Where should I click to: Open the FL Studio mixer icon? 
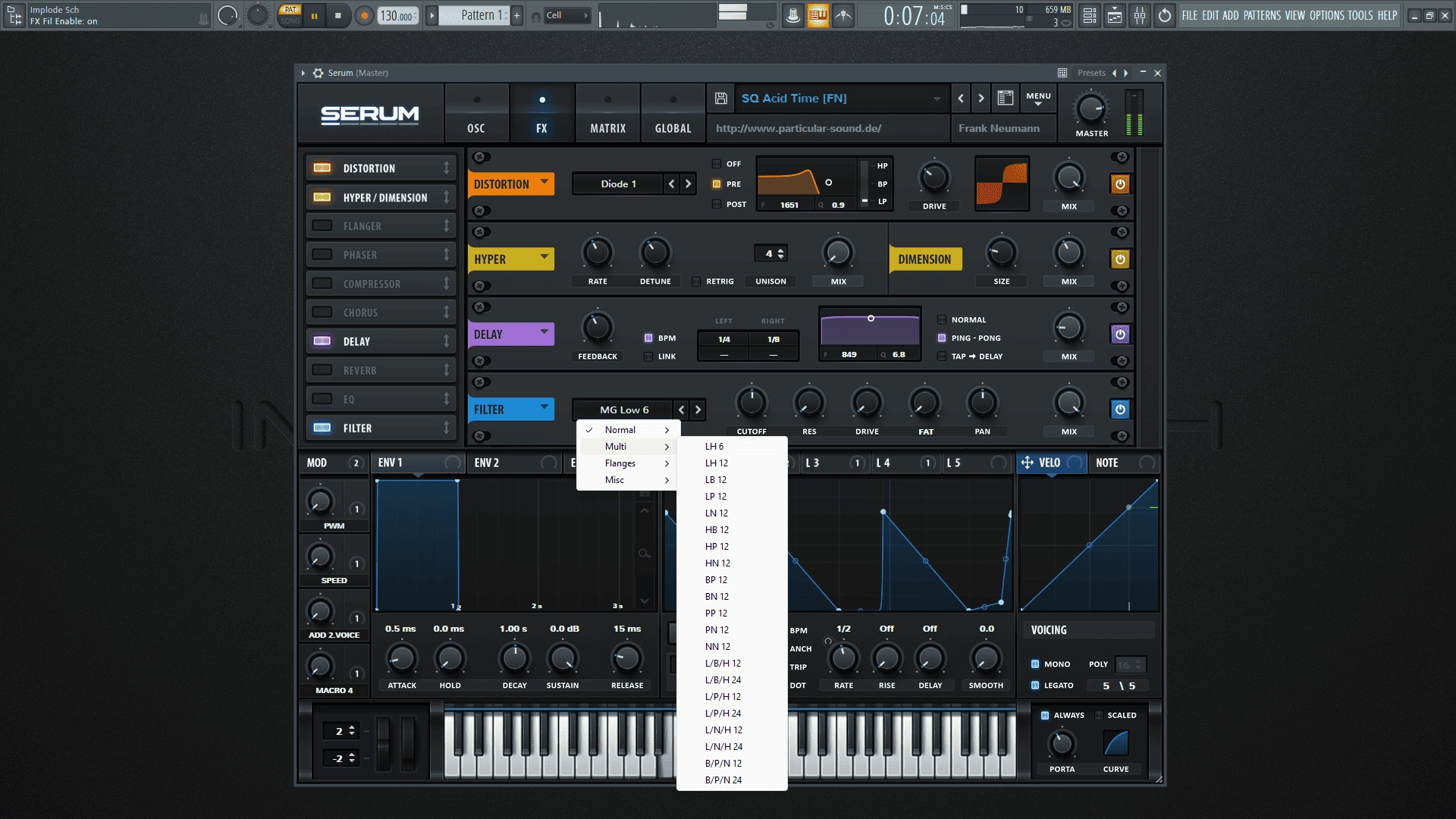(1140, 15)
